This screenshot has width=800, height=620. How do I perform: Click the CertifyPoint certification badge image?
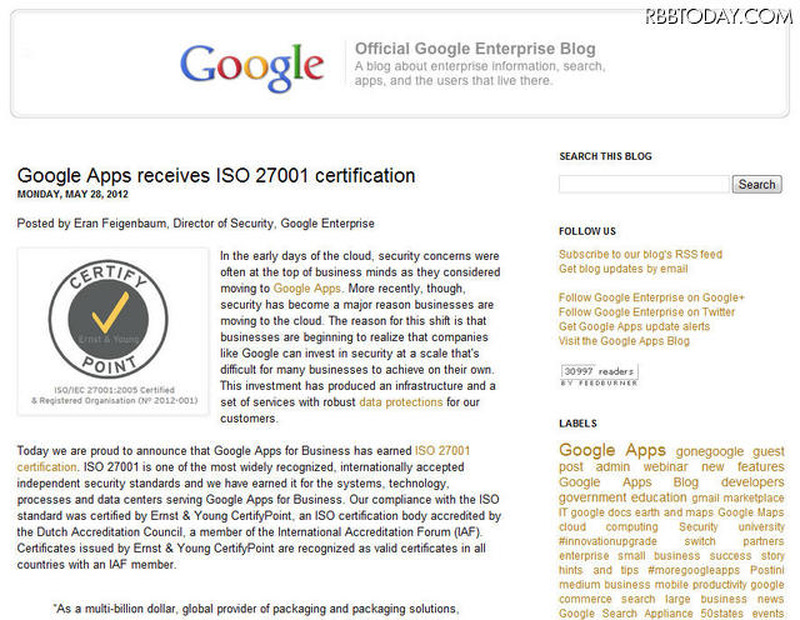tap(112, 331)
